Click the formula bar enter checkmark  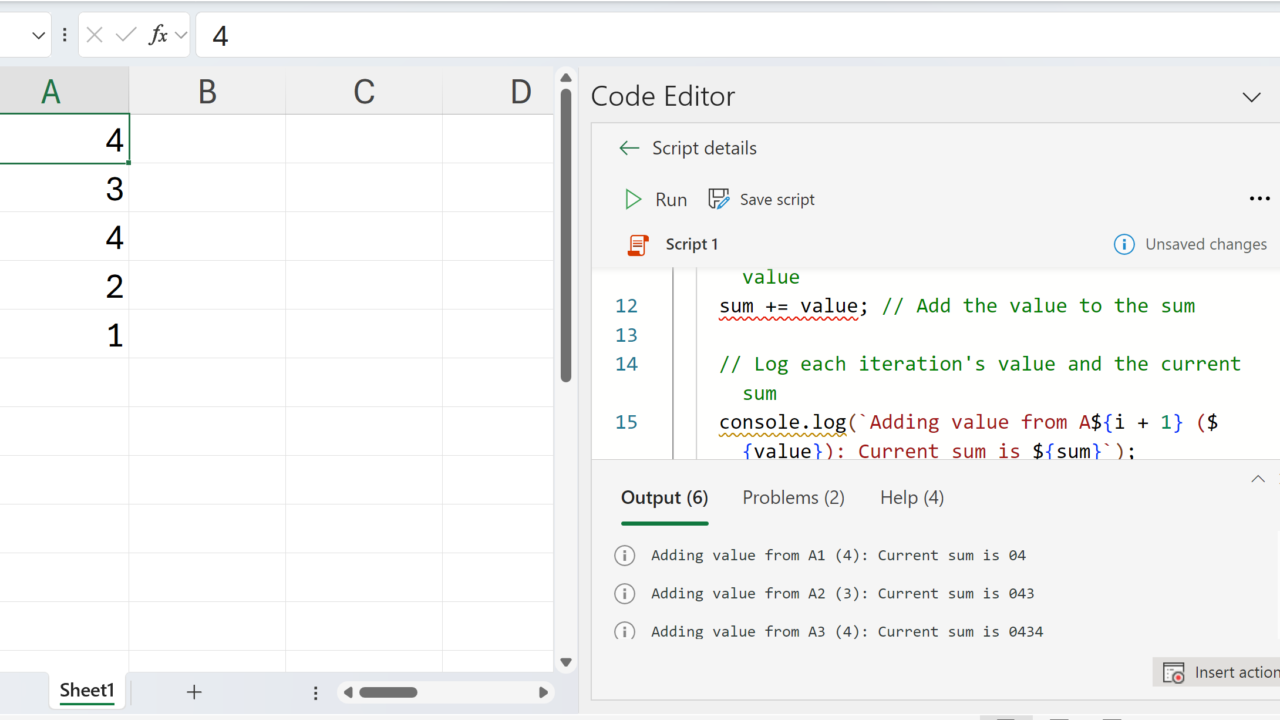tap(126, 36)
